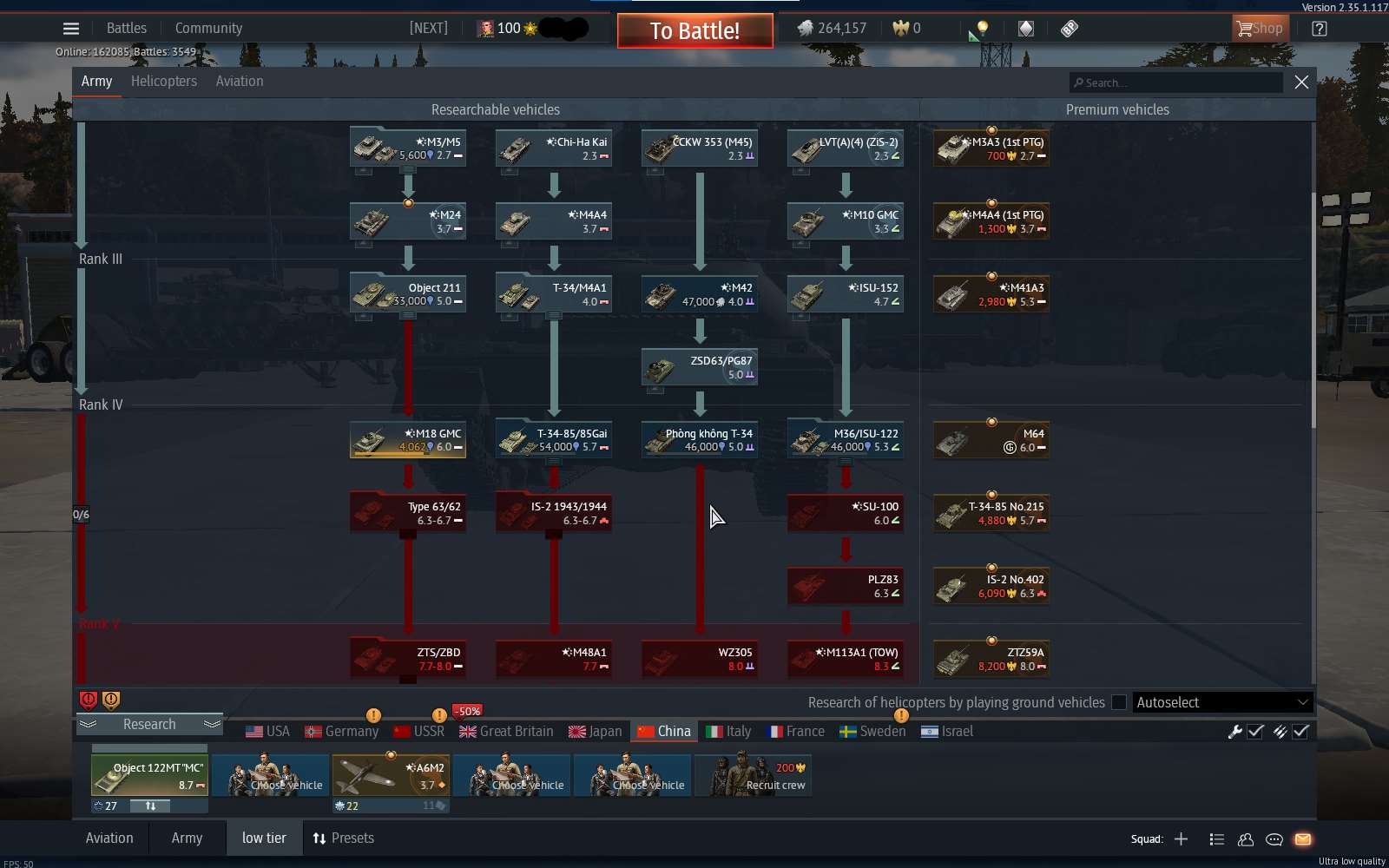Open the Battles menu
This screenshot has height=868, width=1389.
[x=127, y=28]
